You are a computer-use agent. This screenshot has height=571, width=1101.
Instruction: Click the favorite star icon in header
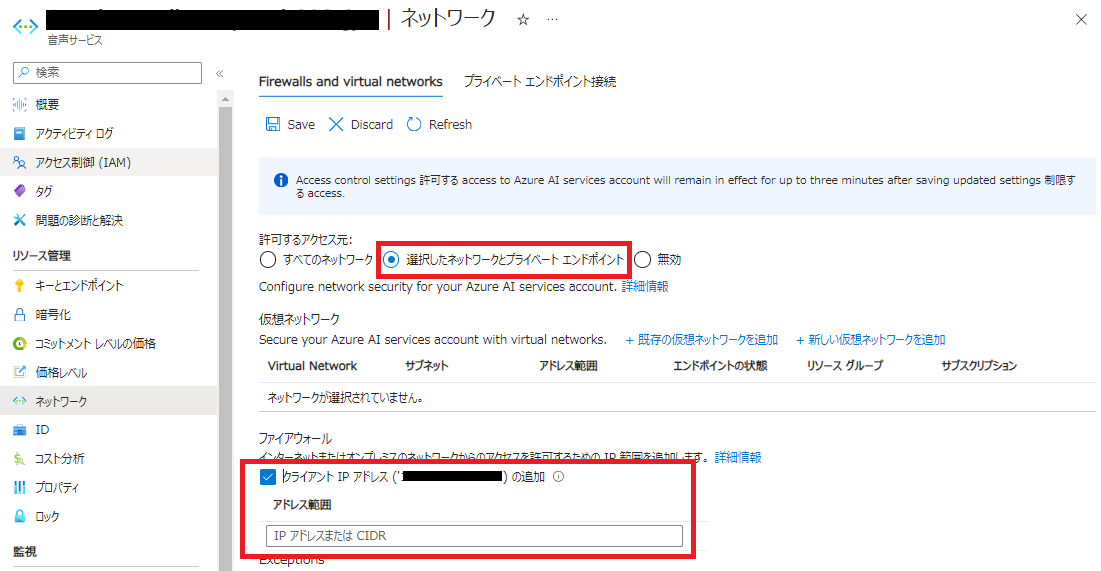[x=522, y=20]
